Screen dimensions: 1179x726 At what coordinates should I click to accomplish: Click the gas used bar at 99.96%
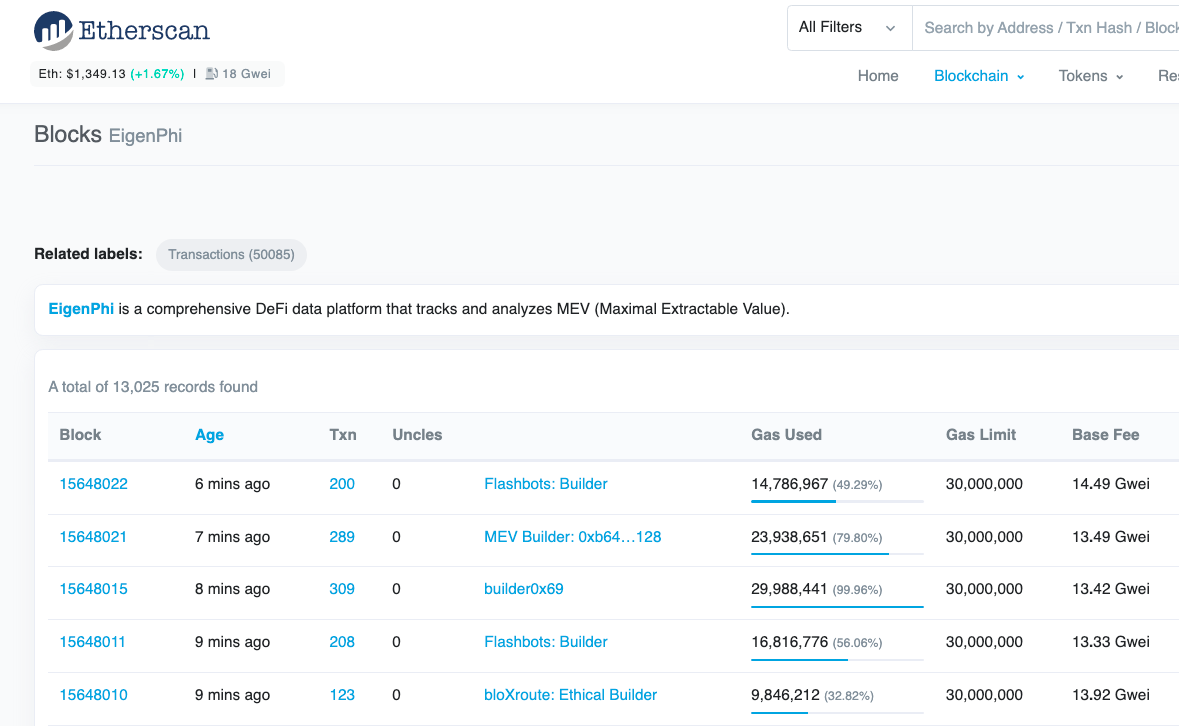[x=837, y=607]
